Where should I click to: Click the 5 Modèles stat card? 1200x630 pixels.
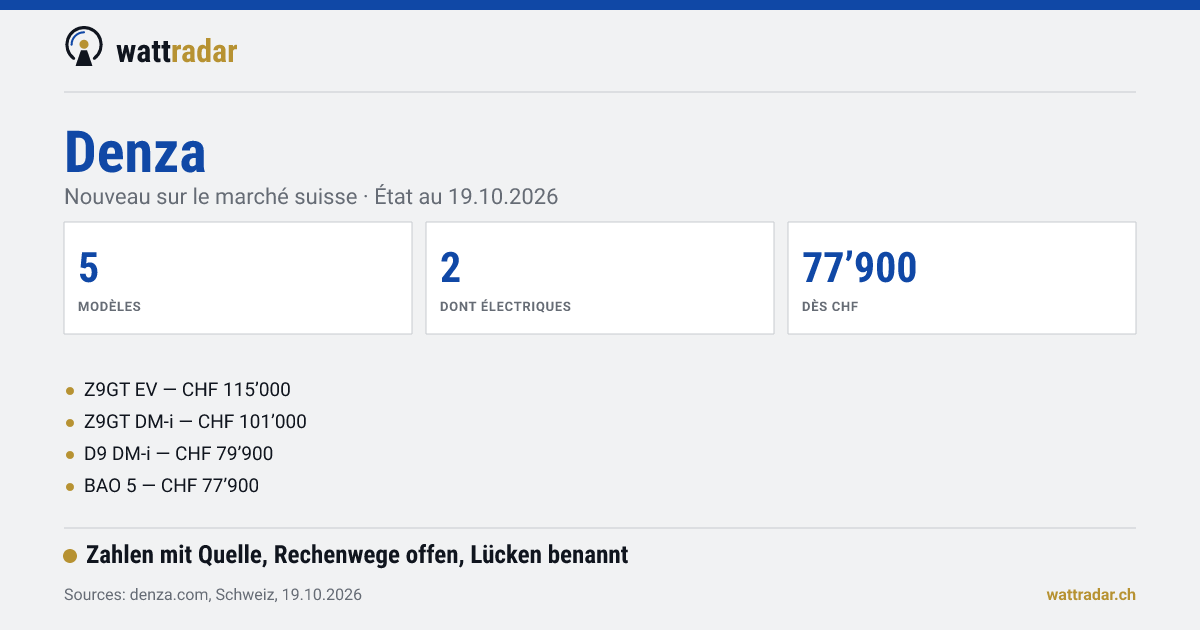238,278
